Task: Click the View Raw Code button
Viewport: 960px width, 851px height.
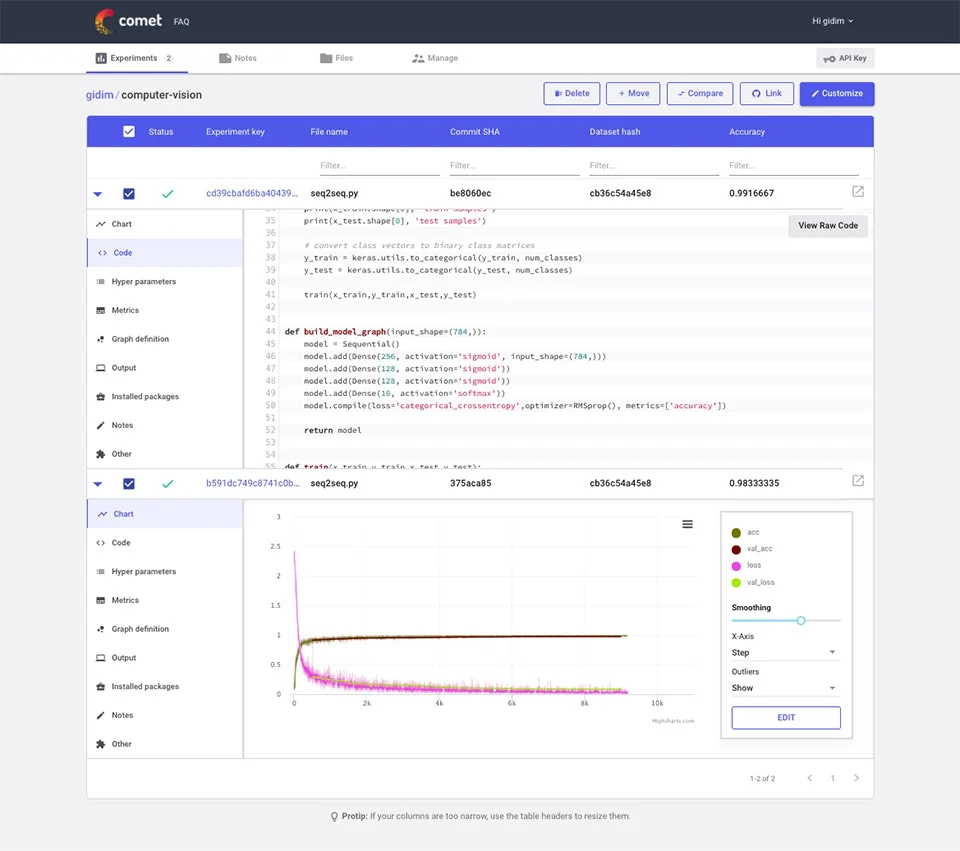Action: (x=827, y=225)
